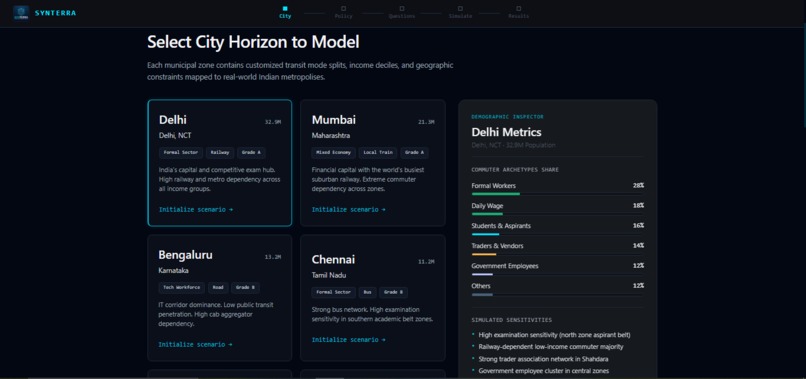The height and width of the screenshot is (379, 806).
Task: Click the 21.3M population on Mumbai card
Action: click(x=426, y=122)
